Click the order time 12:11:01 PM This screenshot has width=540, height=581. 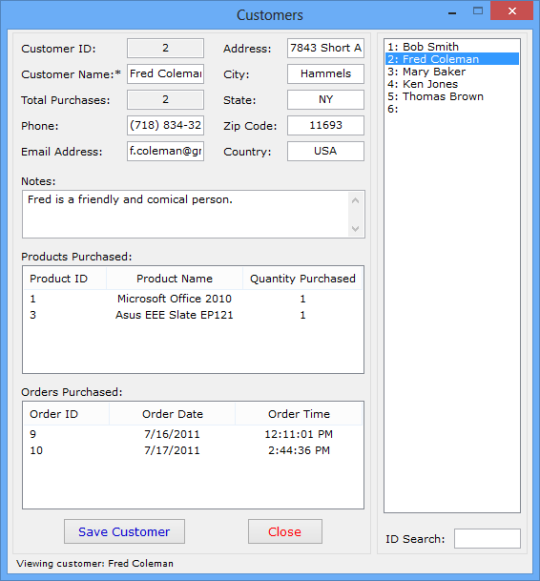point(299,434)
